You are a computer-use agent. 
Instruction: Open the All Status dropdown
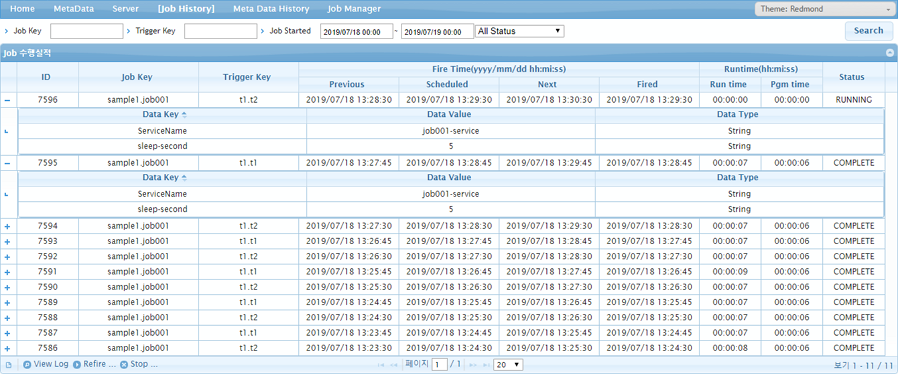pos(520,32)
